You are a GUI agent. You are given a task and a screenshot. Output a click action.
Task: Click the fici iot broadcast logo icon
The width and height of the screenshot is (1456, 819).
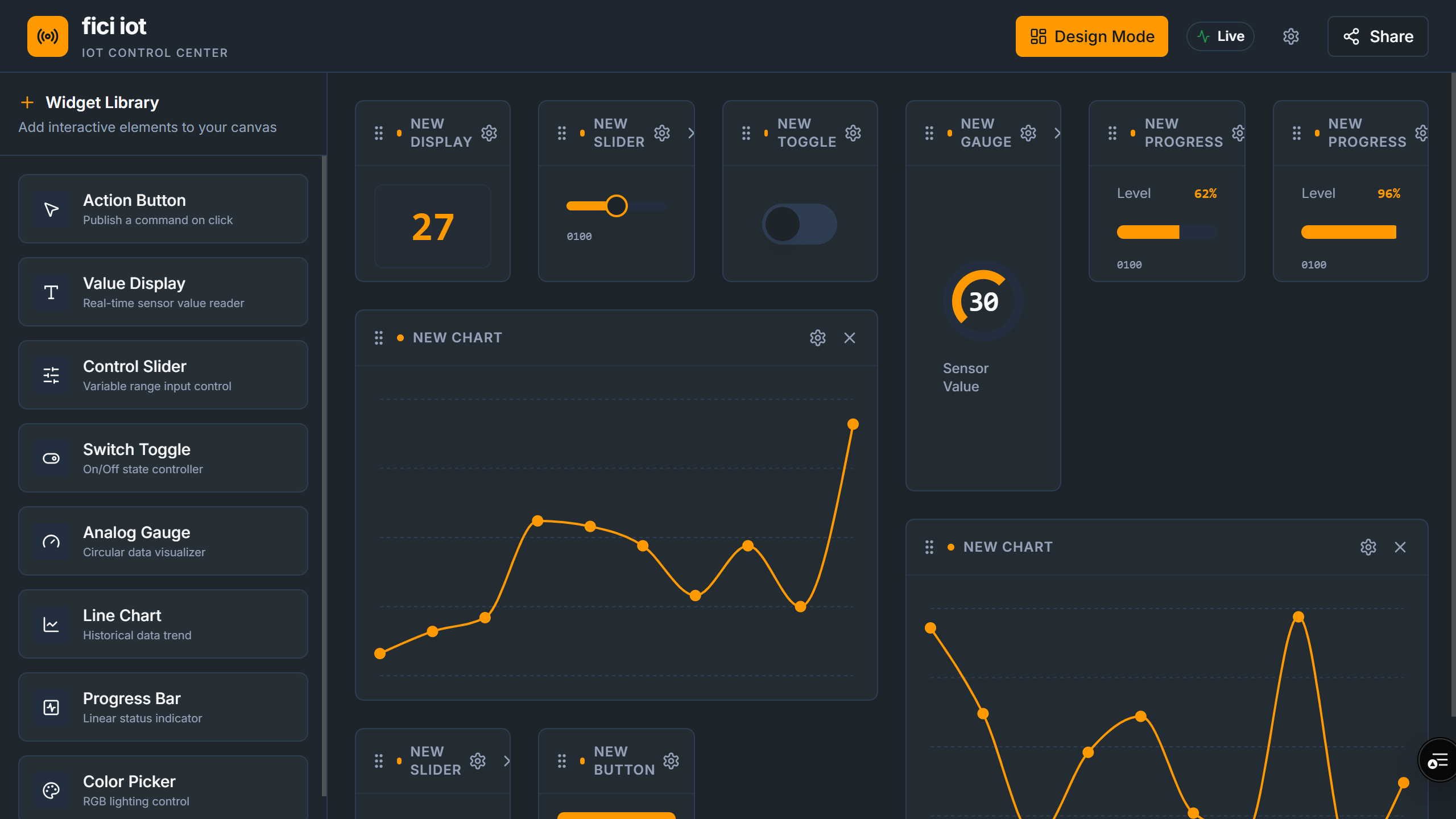coord(48,36)
